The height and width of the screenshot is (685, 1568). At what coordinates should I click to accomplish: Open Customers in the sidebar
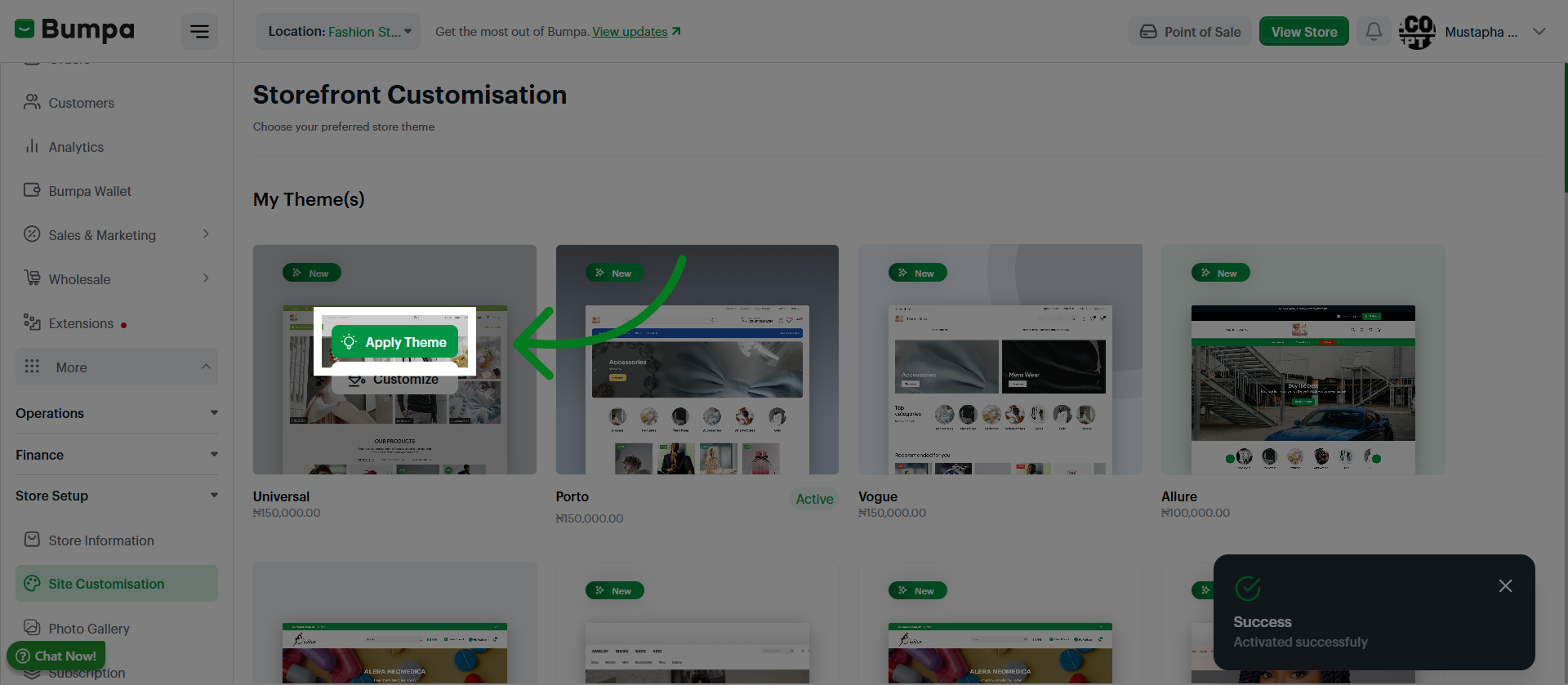click(x=81, y=103)
